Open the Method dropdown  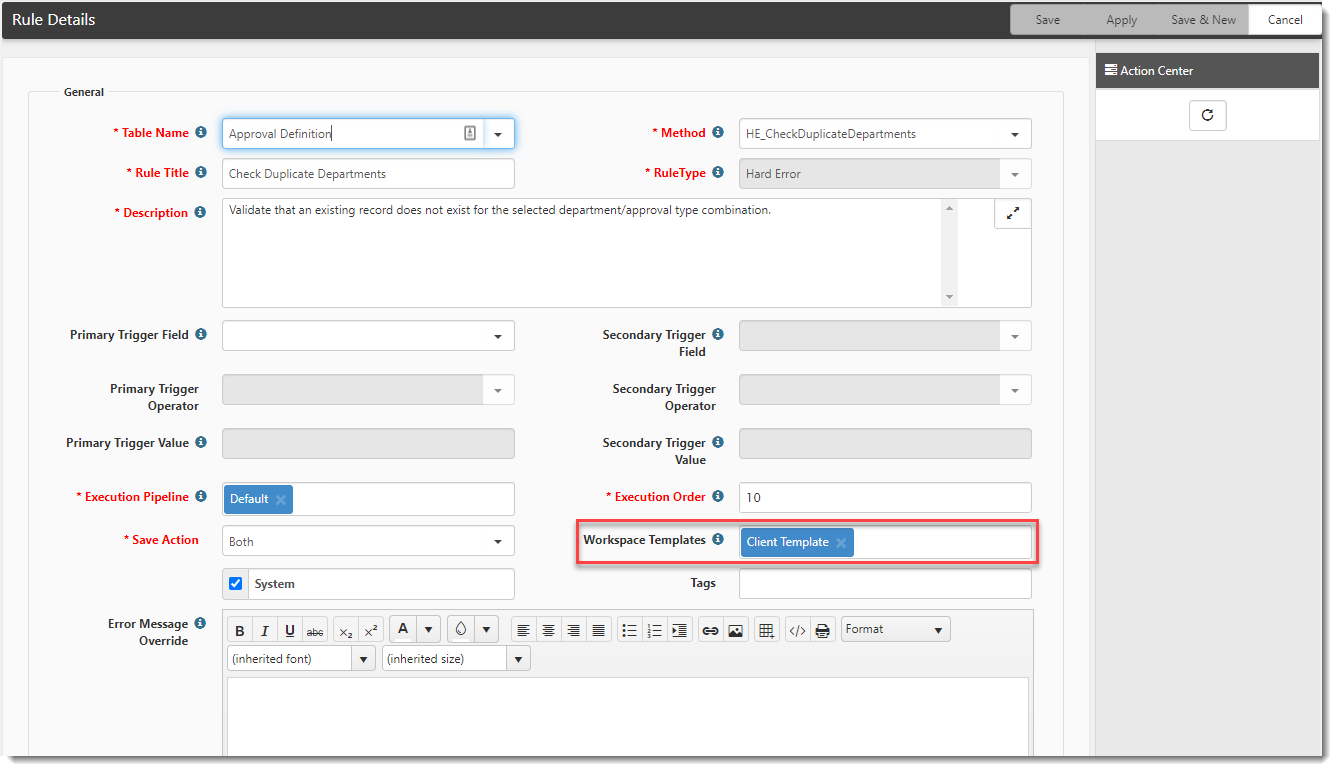point(1014,134)
